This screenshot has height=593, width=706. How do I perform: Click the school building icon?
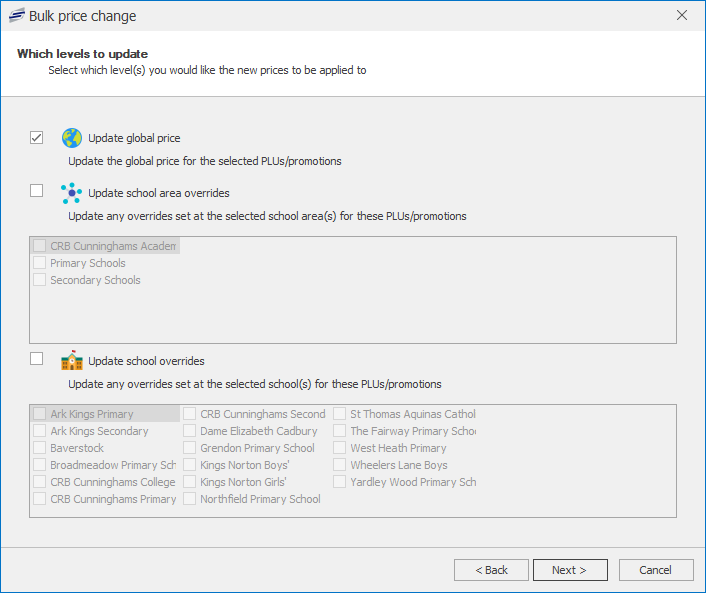(x=71, y=360)
